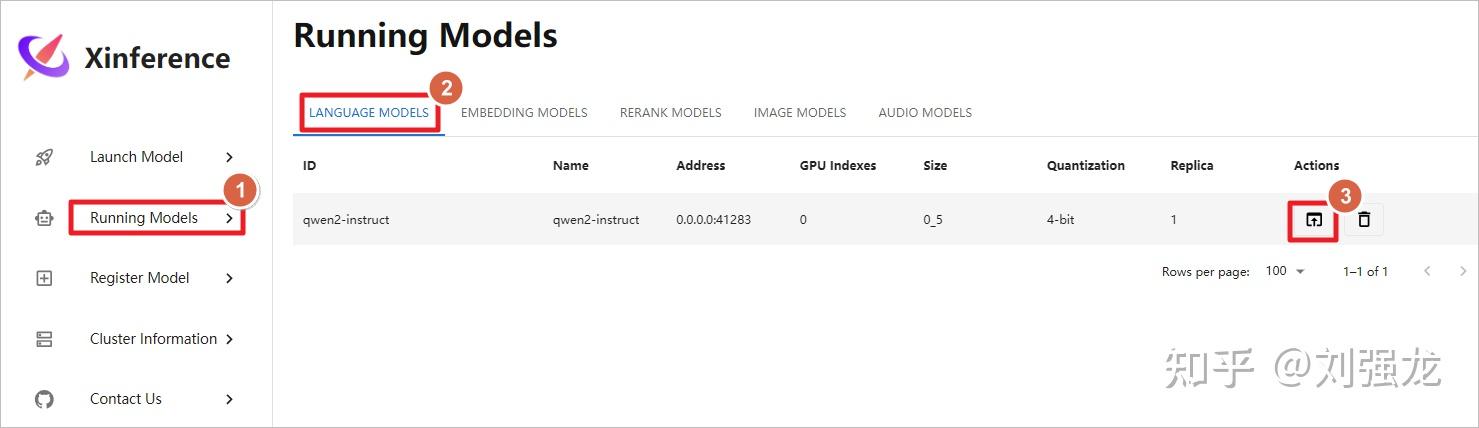Expand the Register Model chevron

click(229, 278)
